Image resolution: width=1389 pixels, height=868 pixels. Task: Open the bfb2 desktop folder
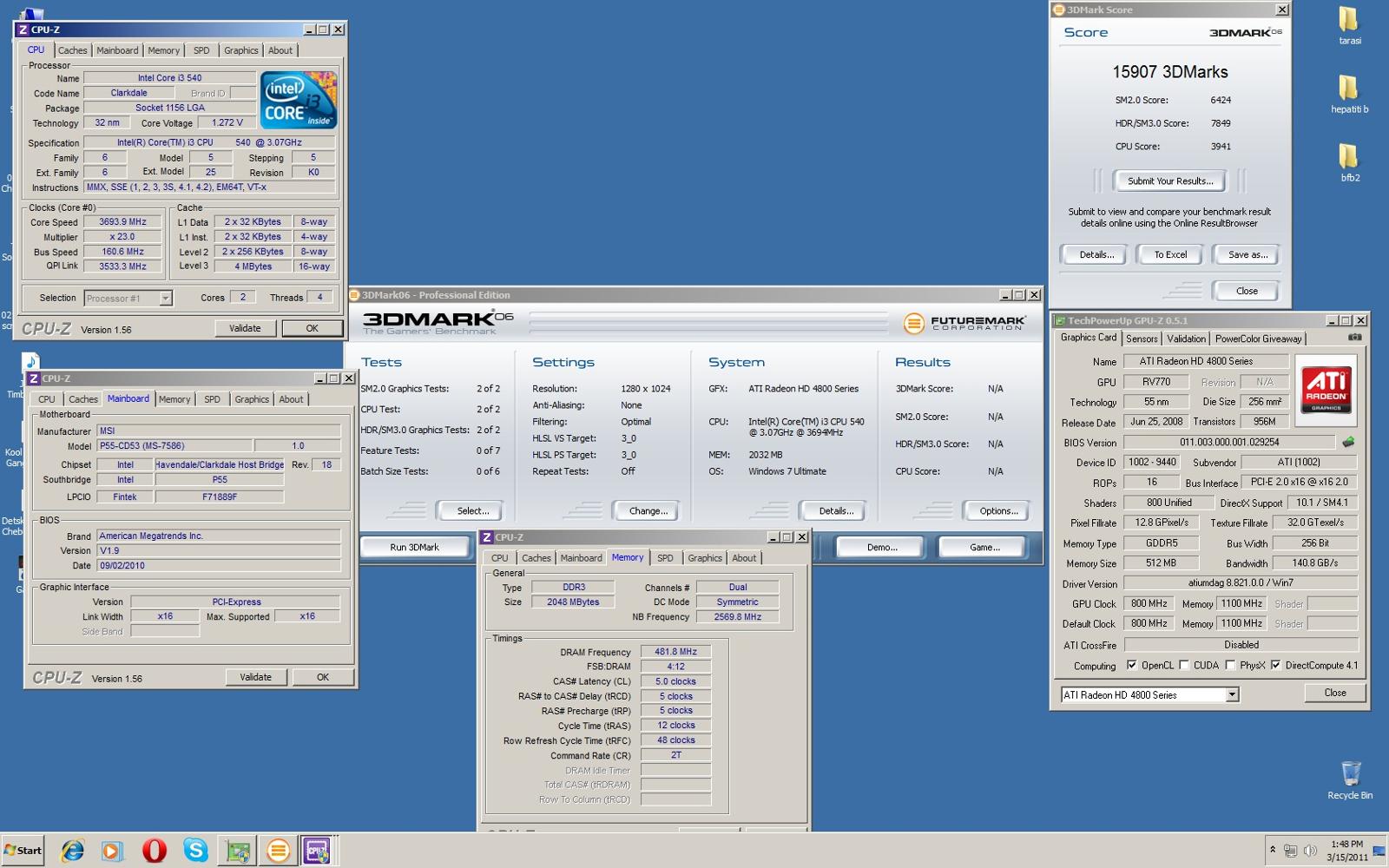1349,162
